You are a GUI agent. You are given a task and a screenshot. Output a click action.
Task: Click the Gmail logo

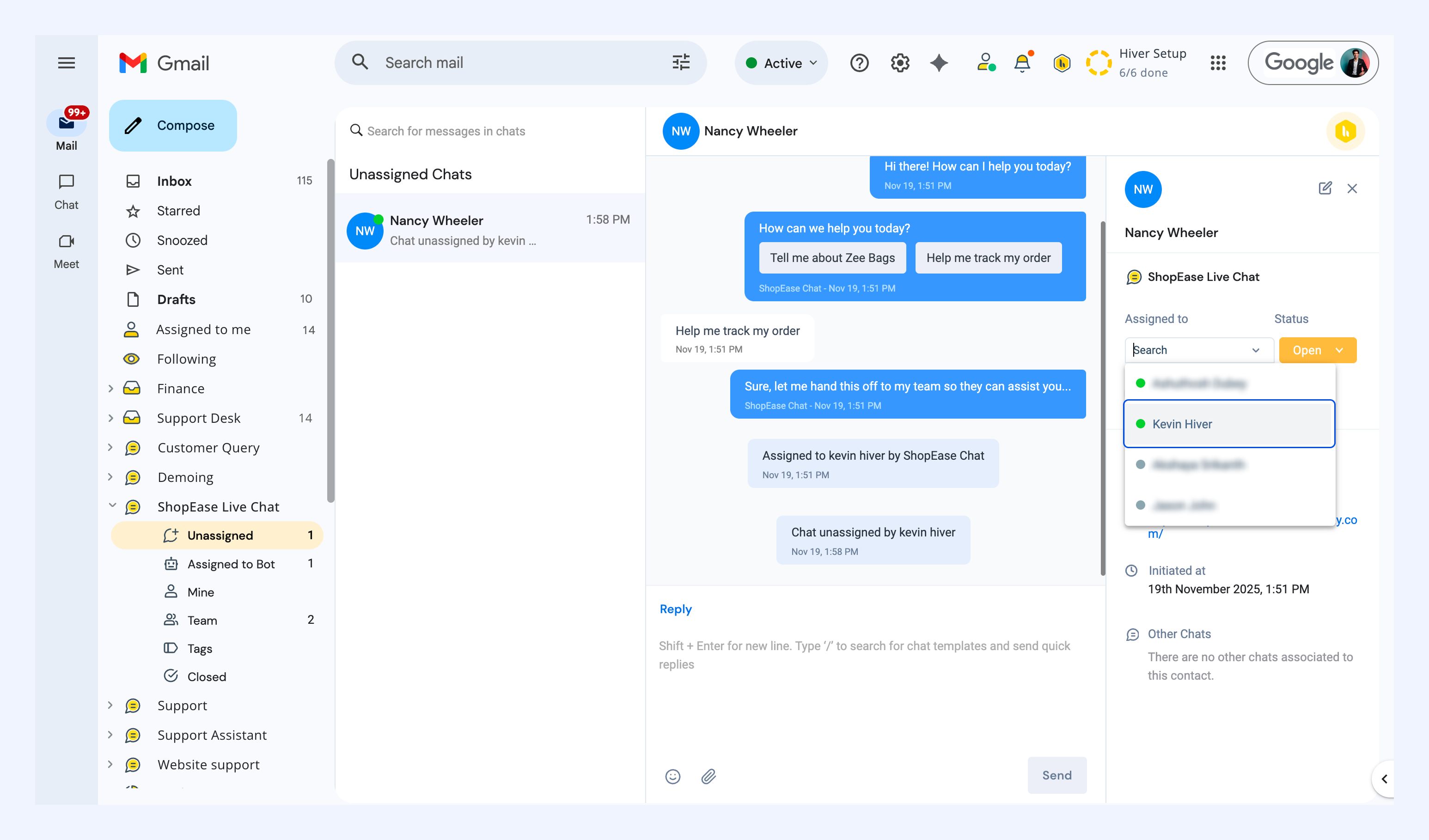point(164,63)
